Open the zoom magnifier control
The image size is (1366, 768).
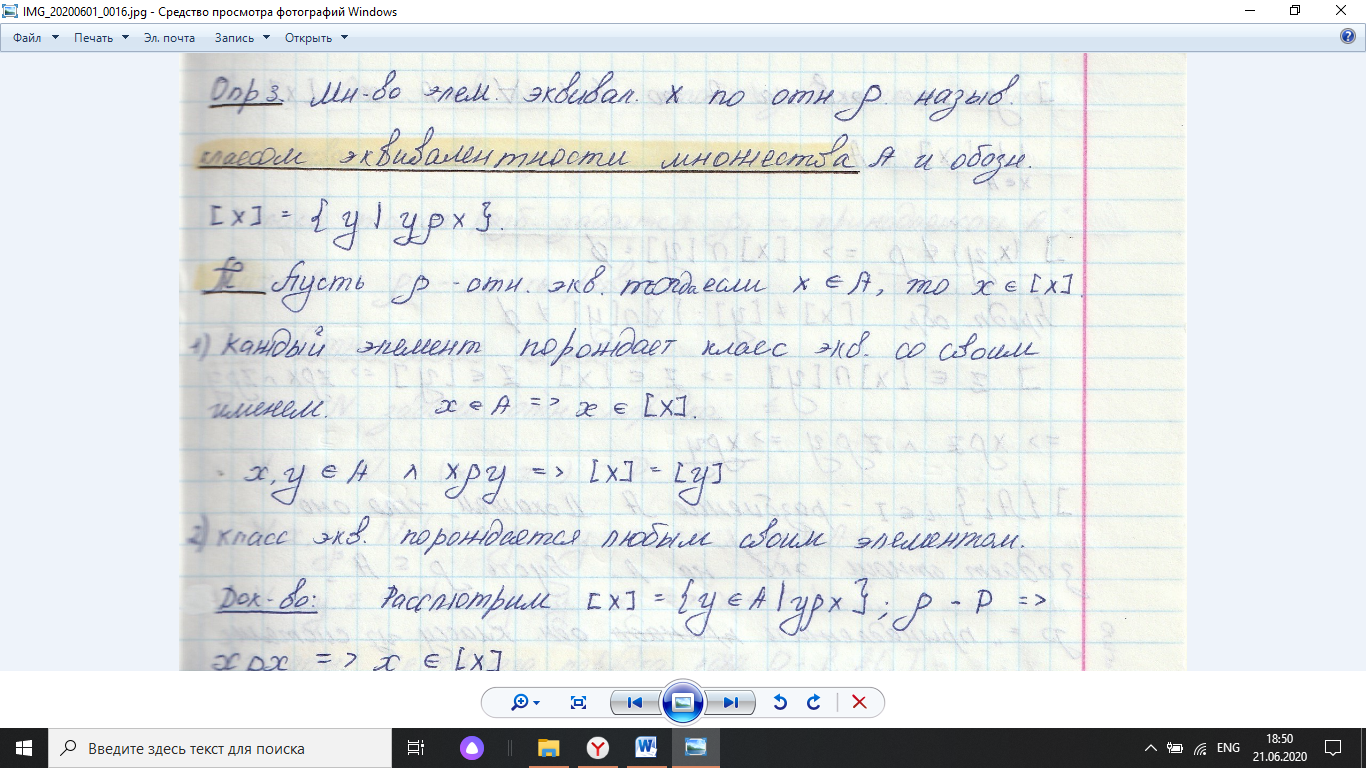(x=519, y=702)
